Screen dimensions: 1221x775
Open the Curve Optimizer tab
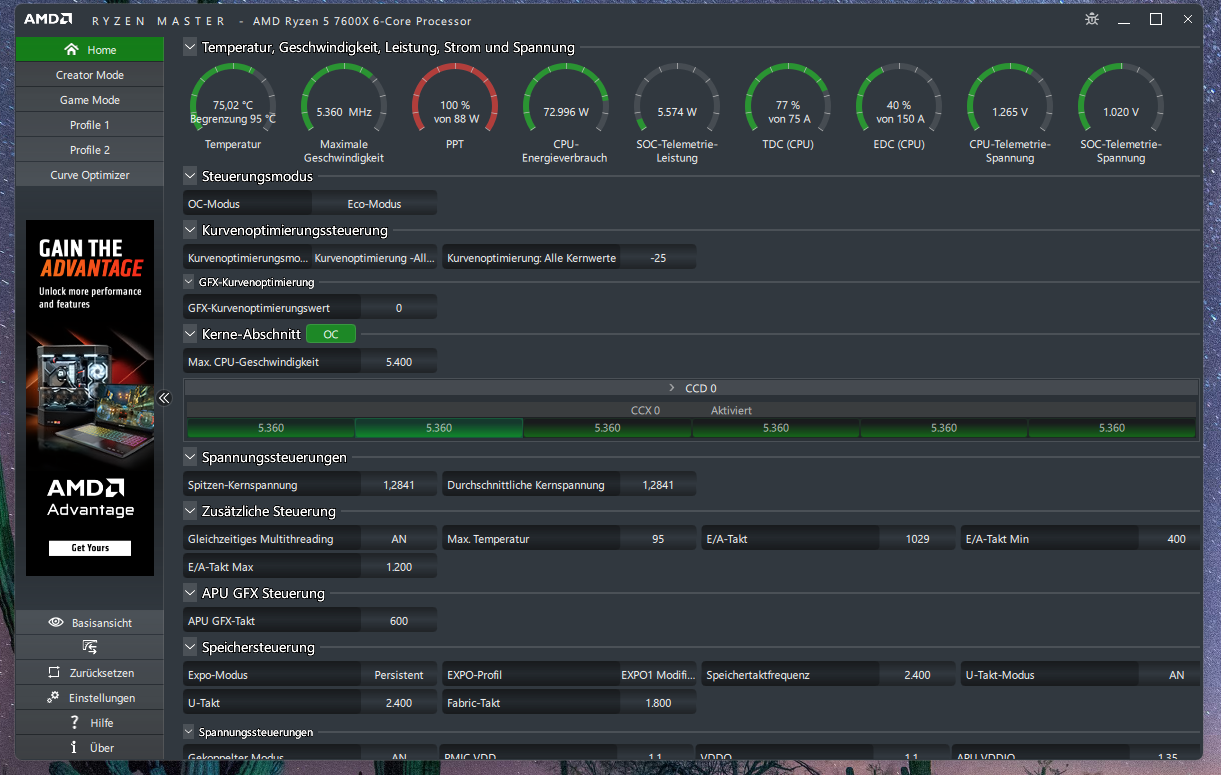pyautogui.click(x=90, y=175)
